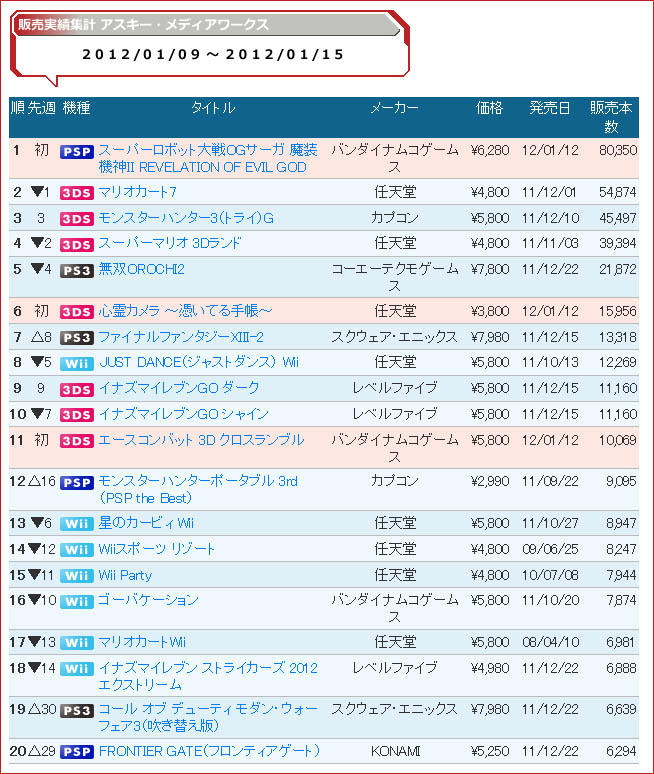This screenshot has width=654, height=774.
Task: Select sales figure 80,350
Action: click(617, 150)
